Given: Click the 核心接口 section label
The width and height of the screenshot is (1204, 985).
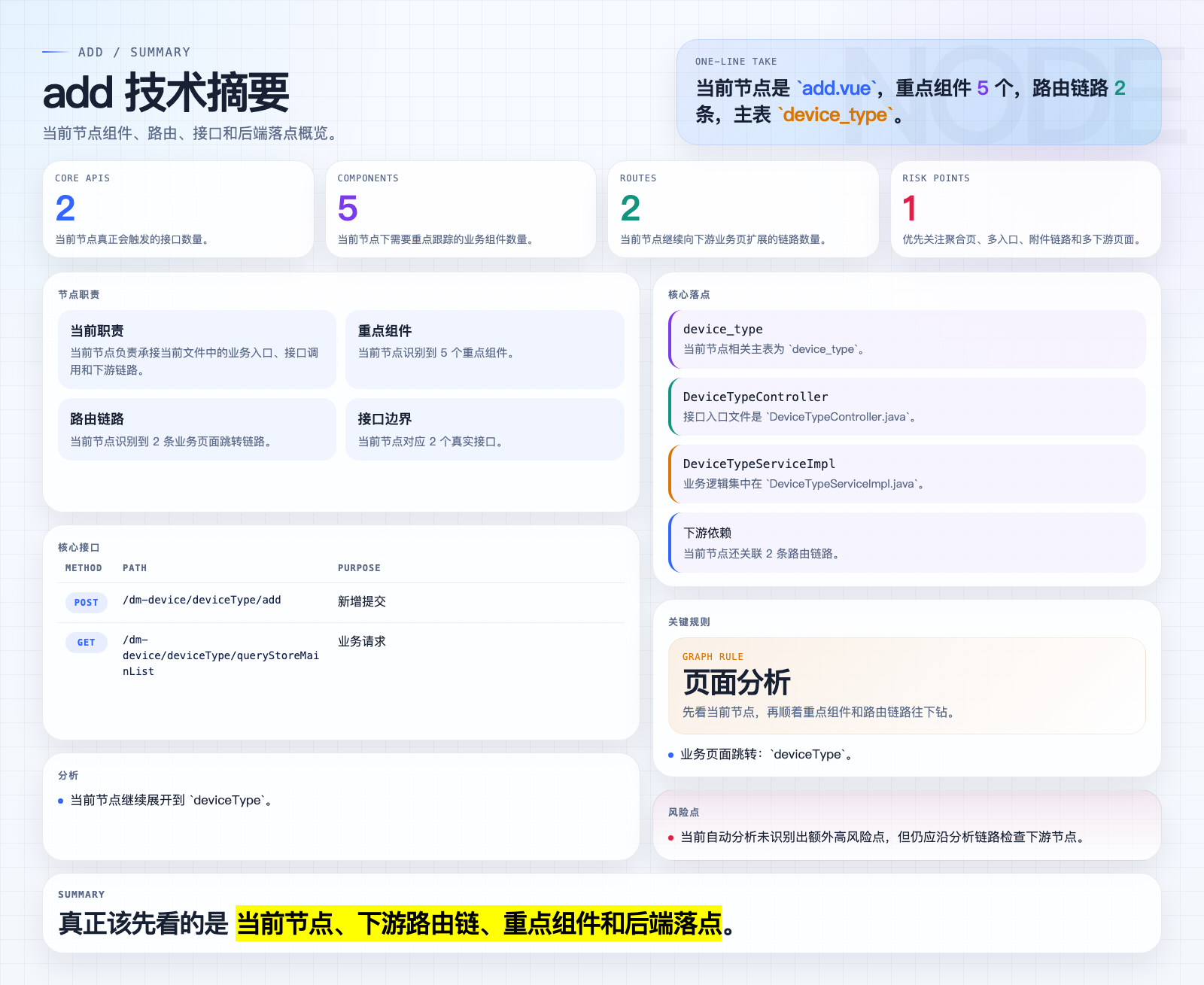Looking at the screenshot, I should click(78, 547).
